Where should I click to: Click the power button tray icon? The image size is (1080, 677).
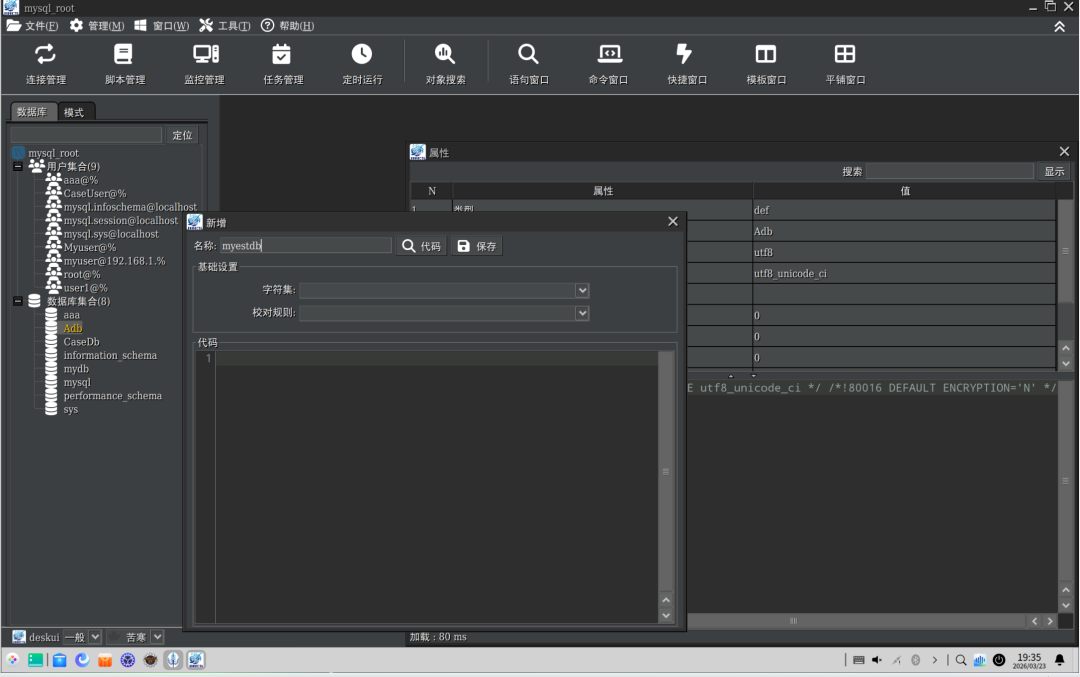click(x=999, y=660)
